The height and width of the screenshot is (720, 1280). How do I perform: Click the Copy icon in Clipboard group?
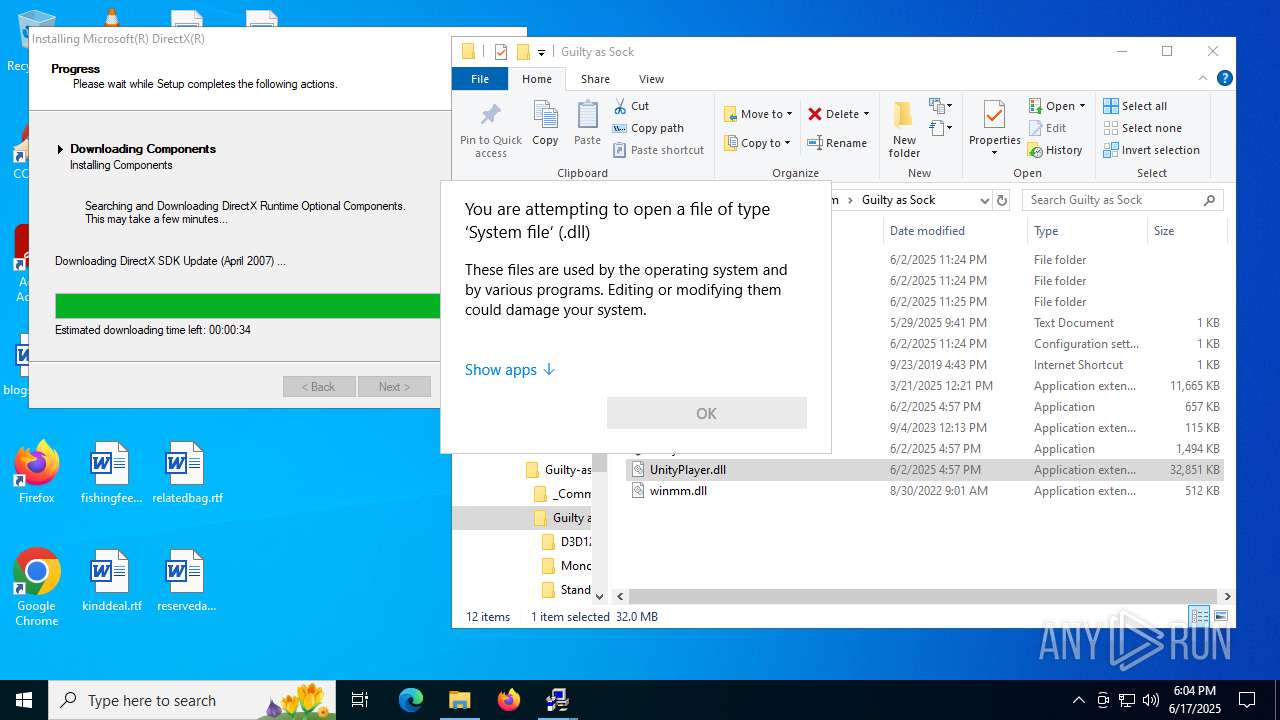point(545,115)
